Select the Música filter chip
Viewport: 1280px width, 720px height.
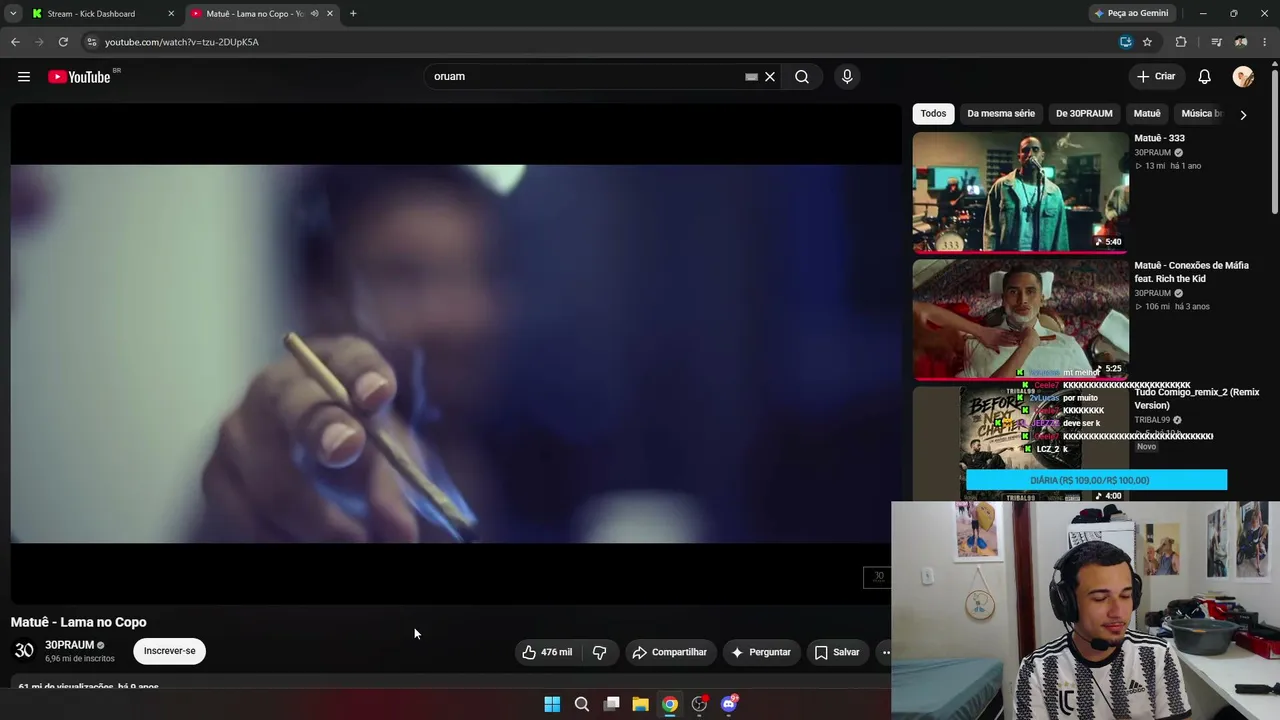(1201, 114)
